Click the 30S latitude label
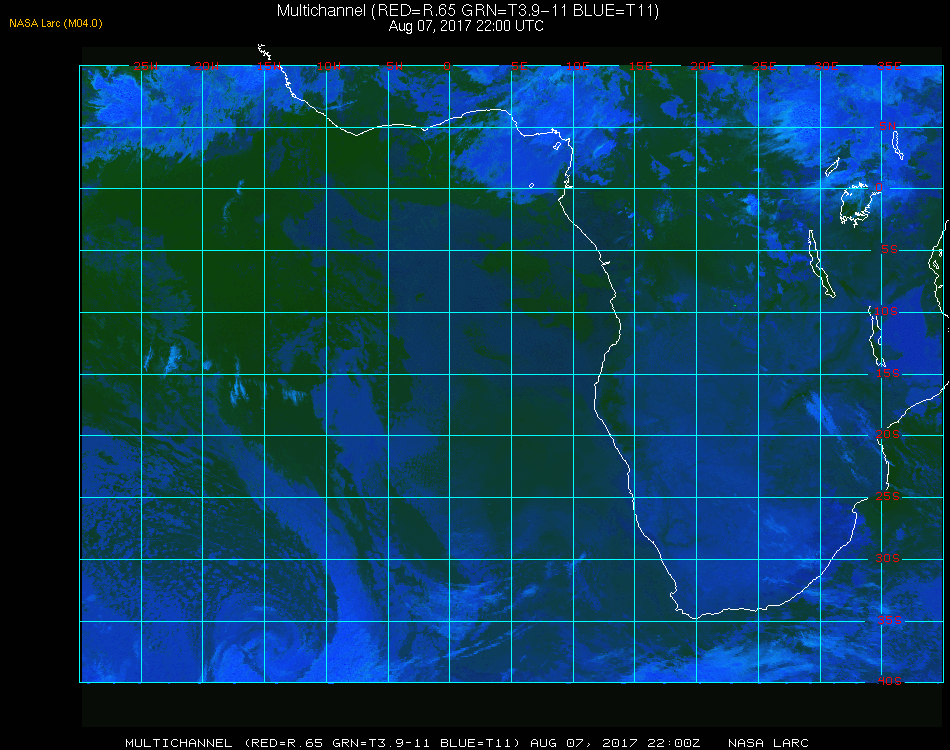 click(888, 558)
